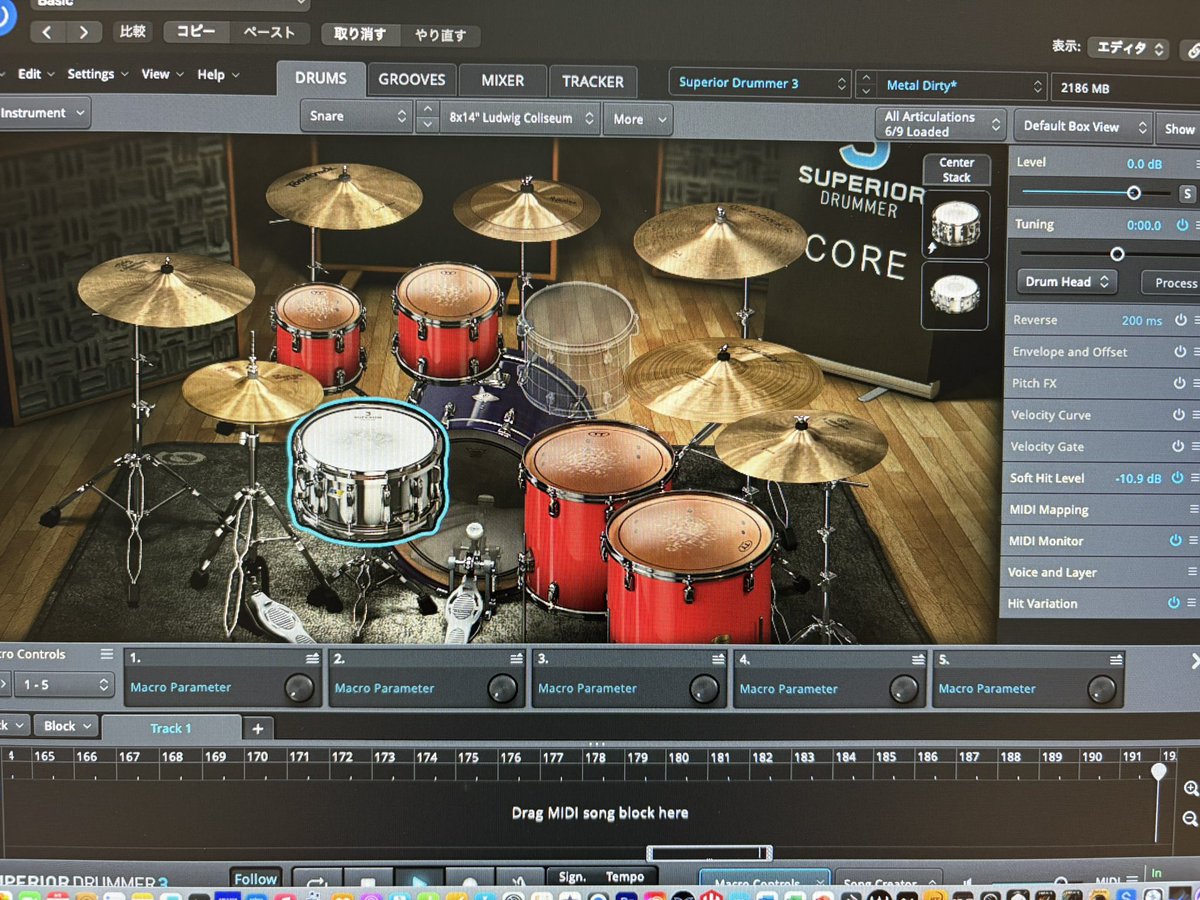This screenshot has height=900, width=1200.
Task: Click the assign icon on macro 3
Action: coord(717,659)
